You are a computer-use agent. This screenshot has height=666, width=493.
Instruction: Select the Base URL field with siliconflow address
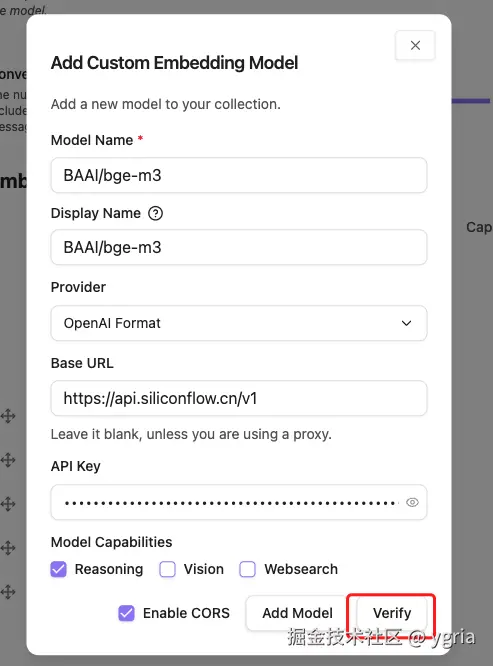(x=239, y=398)
